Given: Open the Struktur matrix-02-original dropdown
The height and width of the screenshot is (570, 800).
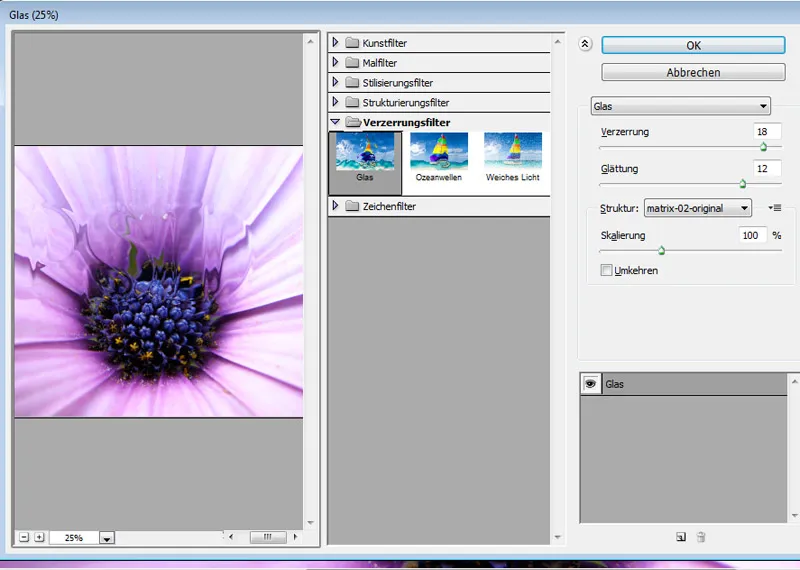Looking at the screenshot, I should pyautogui.click(x=697, y=208).
